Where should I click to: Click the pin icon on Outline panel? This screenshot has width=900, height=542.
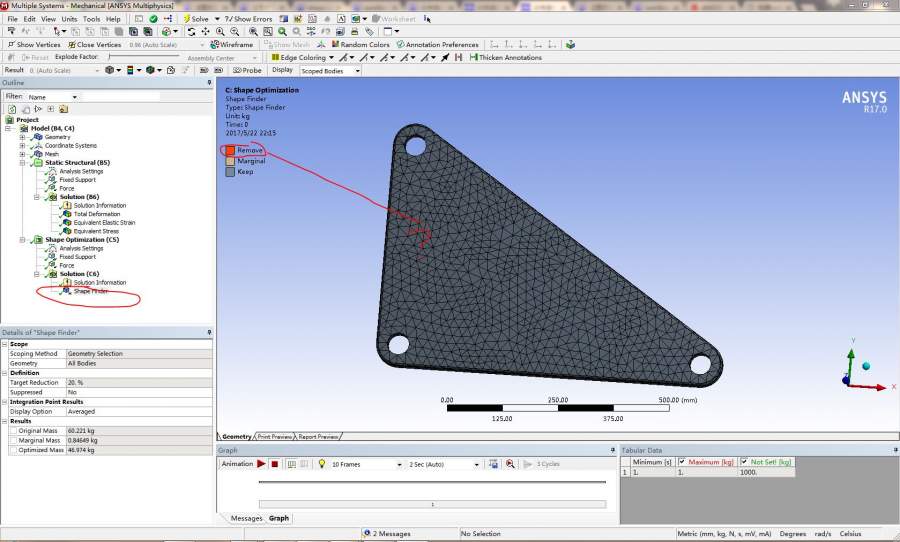coord(210,83)
